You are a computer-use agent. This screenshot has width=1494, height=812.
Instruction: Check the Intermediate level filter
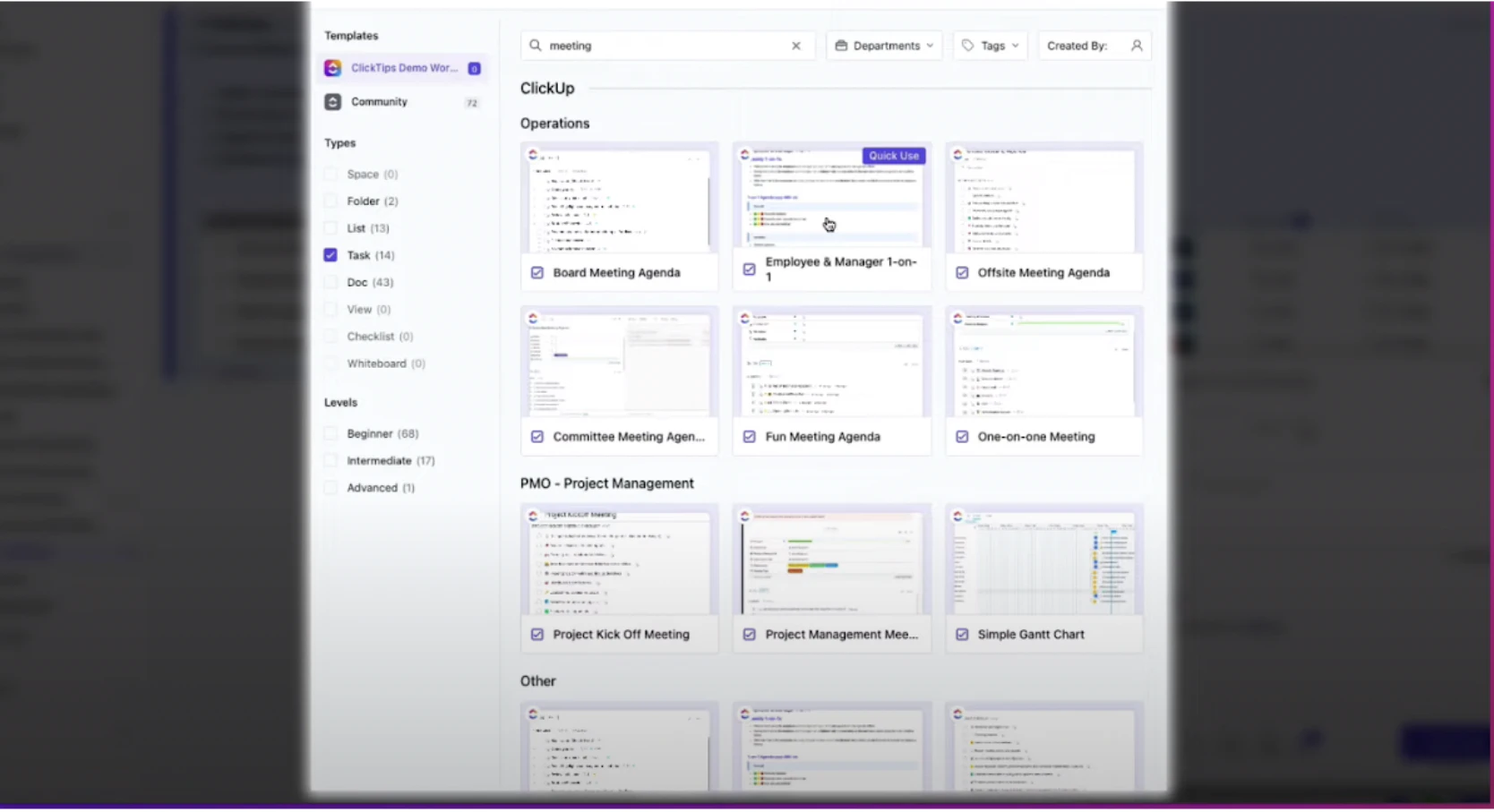(x=331, y=461)
